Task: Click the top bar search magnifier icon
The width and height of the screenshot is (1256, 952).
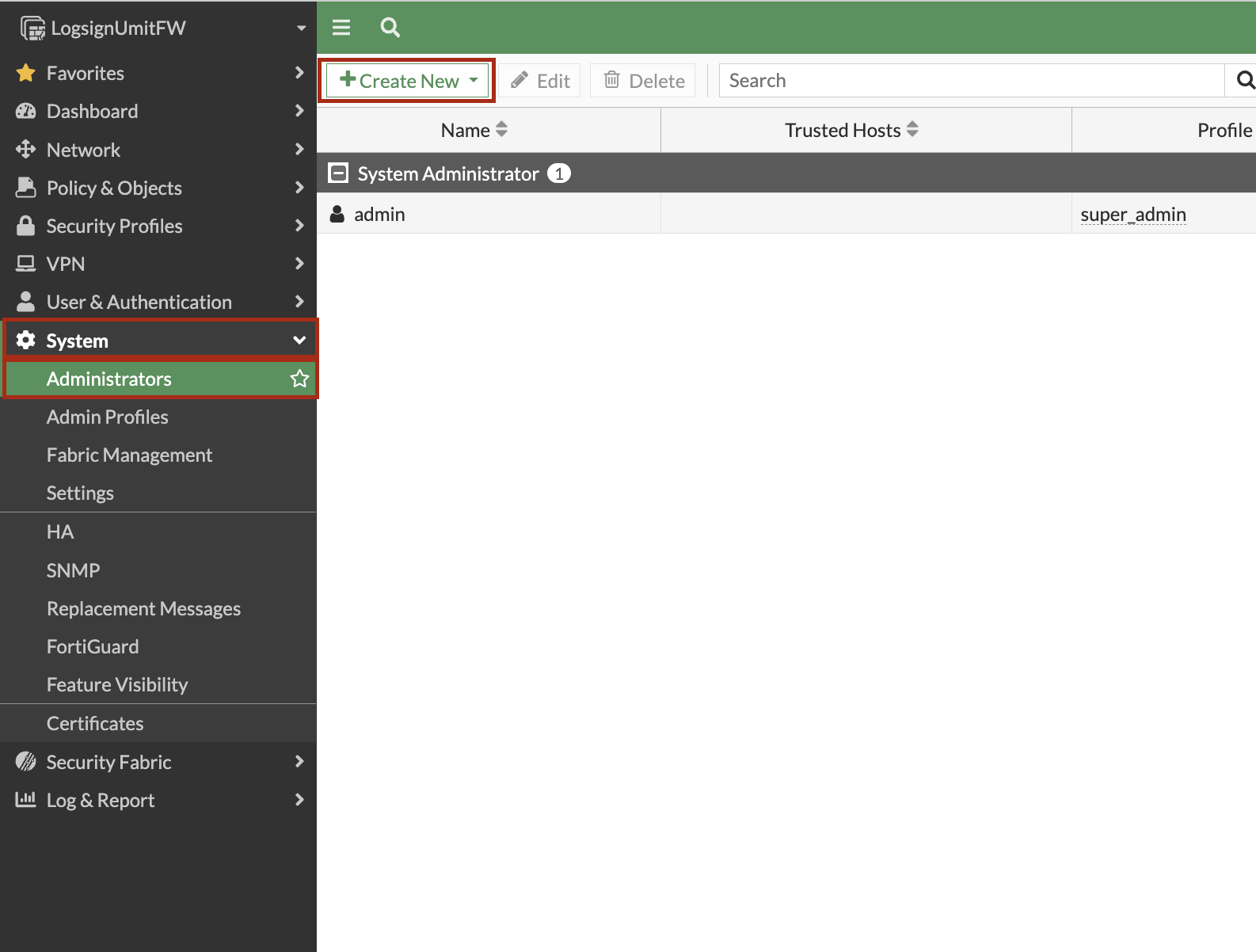Action: click(x=390, y=28)
